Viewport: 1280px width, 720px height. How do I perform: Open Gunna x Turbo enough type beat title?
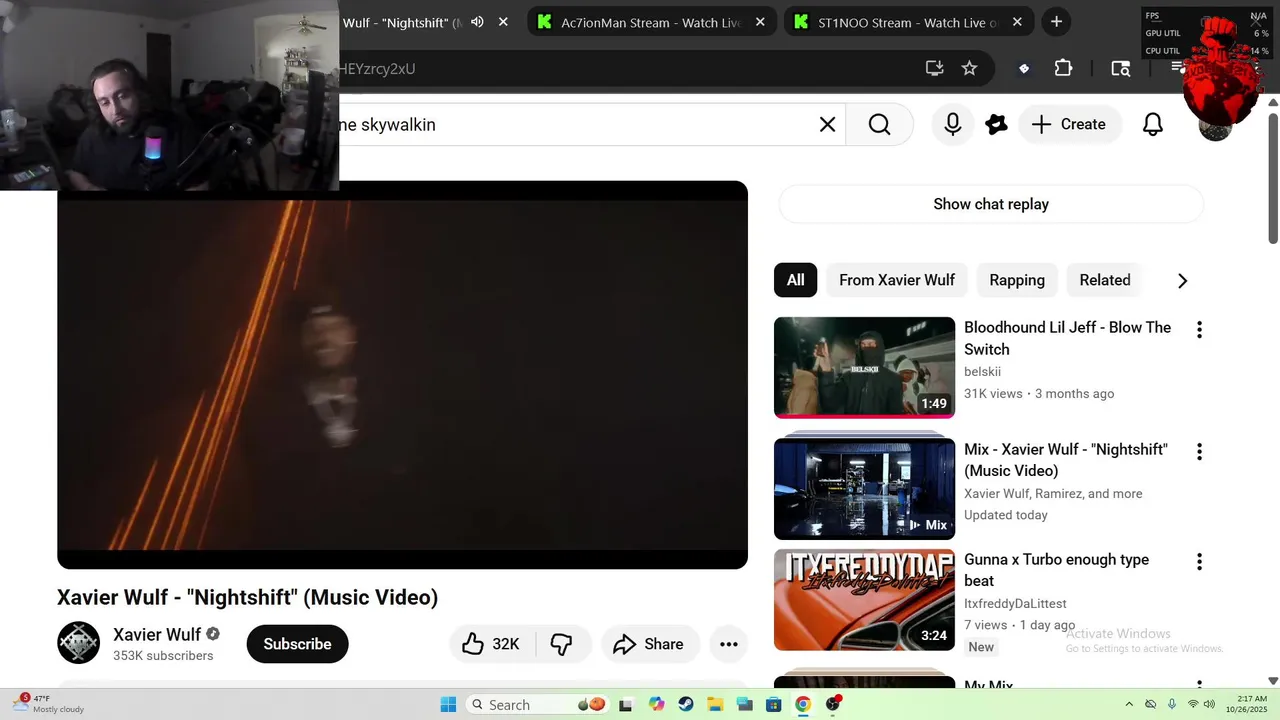1056,570
